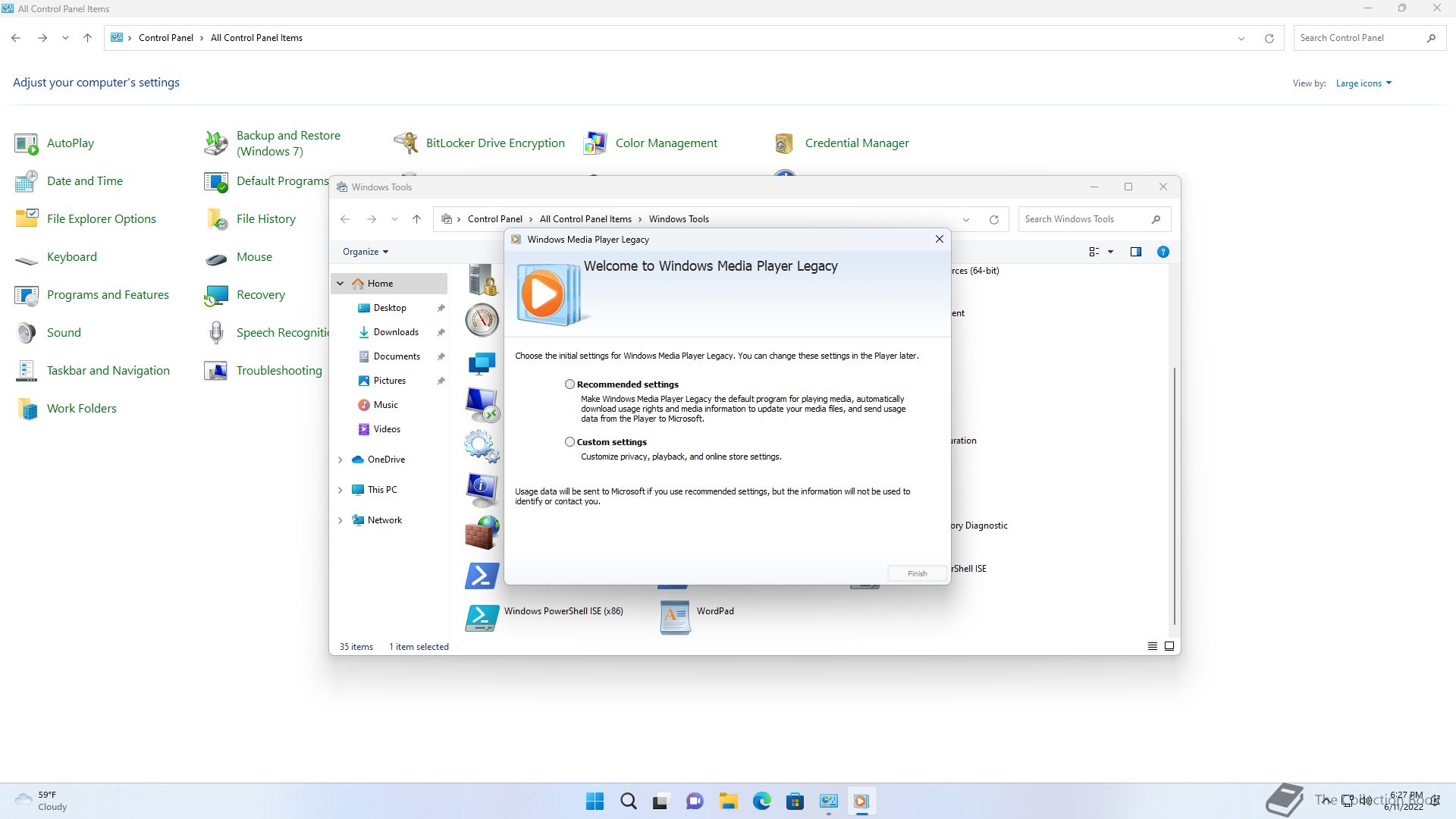Open Windows PowerShell ISE (x86) in Windows Tools
This screenshot has height=819, width=1456.
544,617
